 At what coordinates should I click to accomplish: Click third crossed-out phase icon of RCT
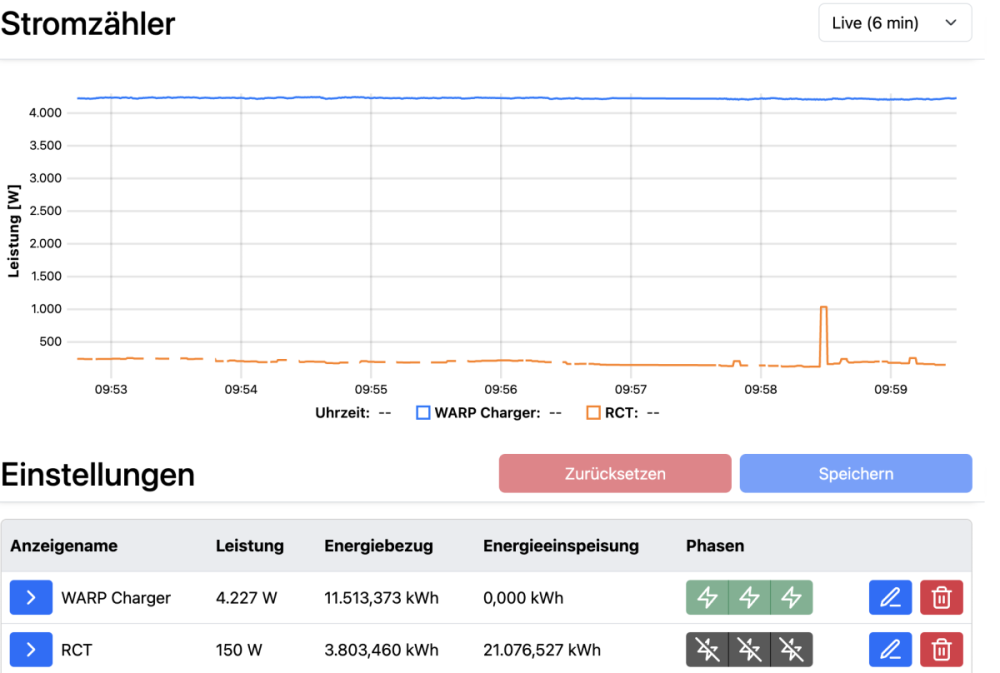791,650
